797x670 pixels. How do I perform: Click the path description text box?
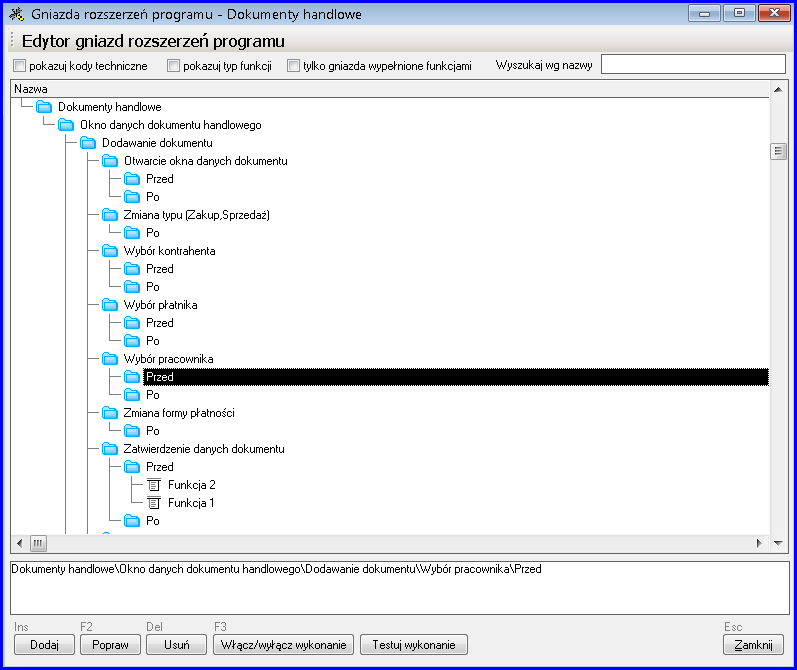coord(400,588)
